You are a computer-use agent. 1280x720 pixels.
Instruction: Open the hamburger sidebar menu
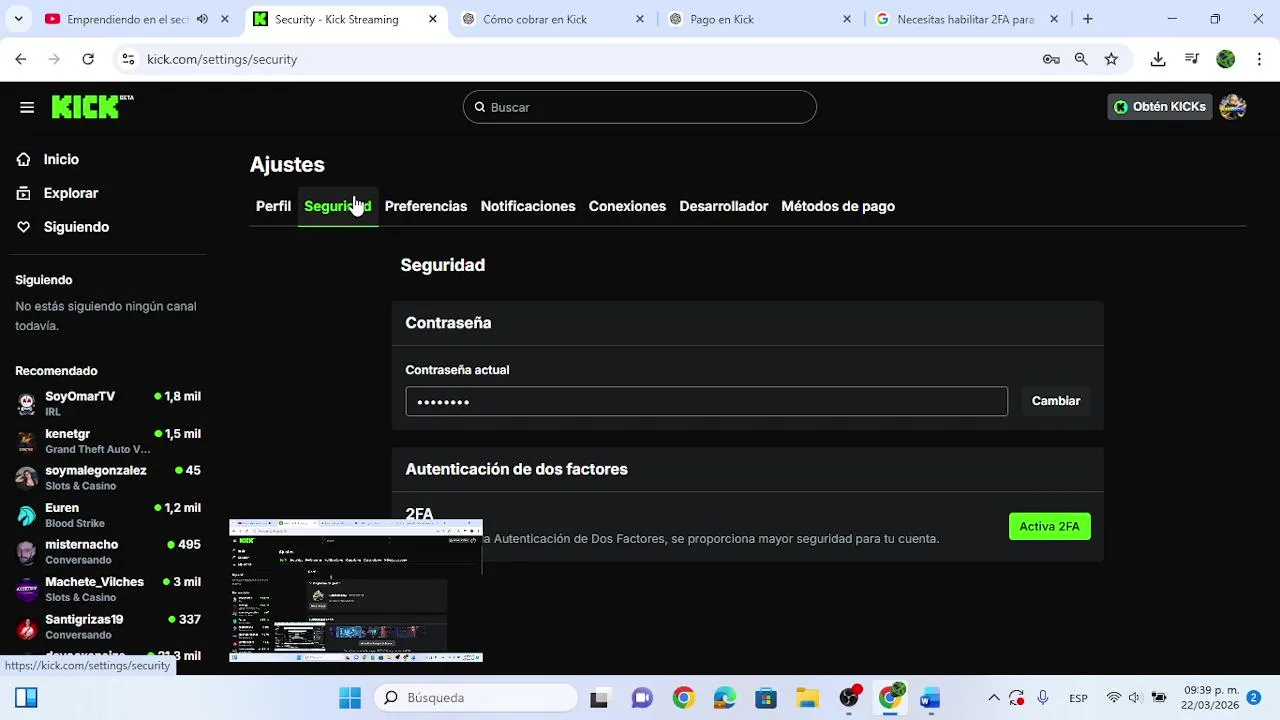click(27, 108)
